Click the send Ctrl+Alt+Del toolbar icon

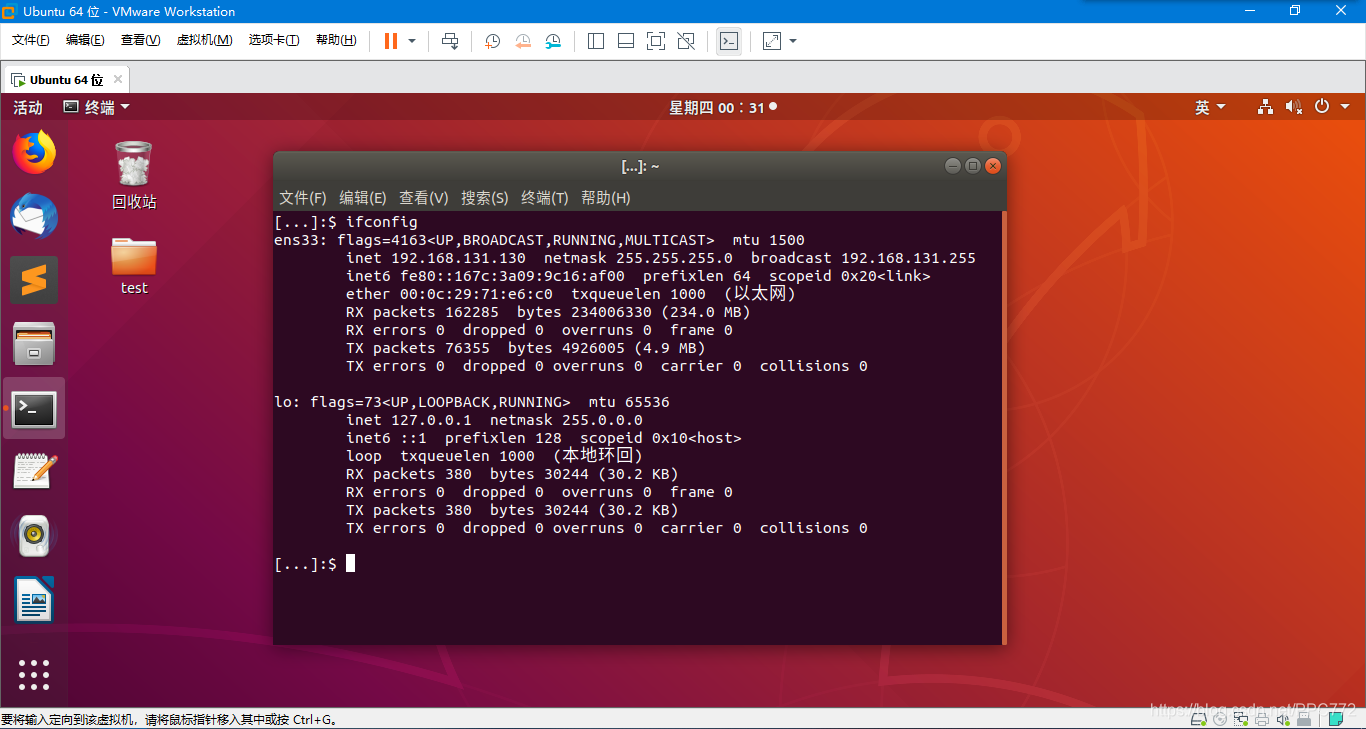(450, 41)
